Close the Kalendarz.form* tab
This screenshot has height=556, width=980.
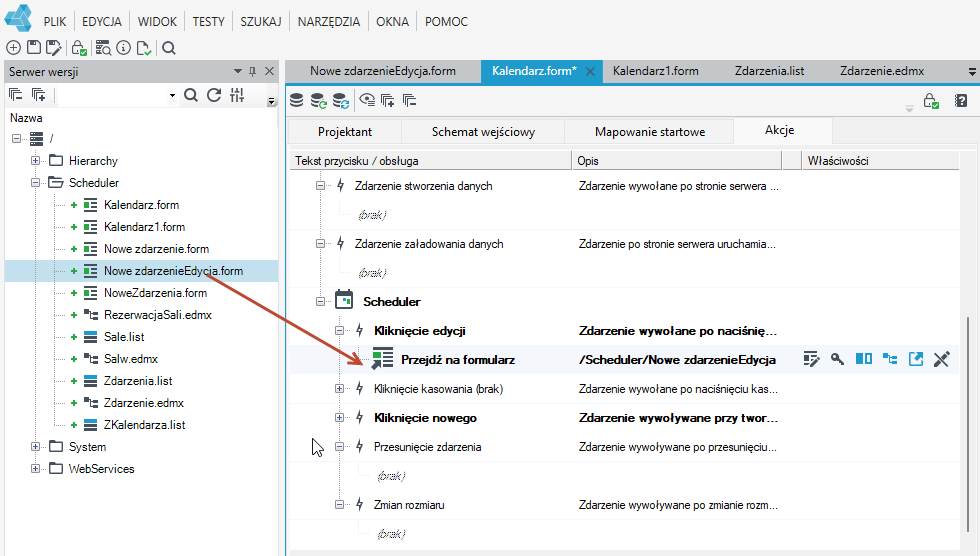(590, 71)
